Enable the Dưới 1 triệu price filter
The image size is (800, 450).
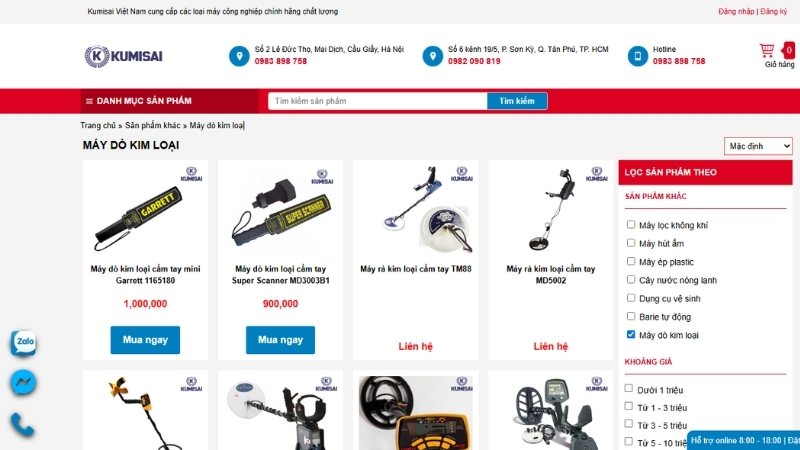click(629, 389)
